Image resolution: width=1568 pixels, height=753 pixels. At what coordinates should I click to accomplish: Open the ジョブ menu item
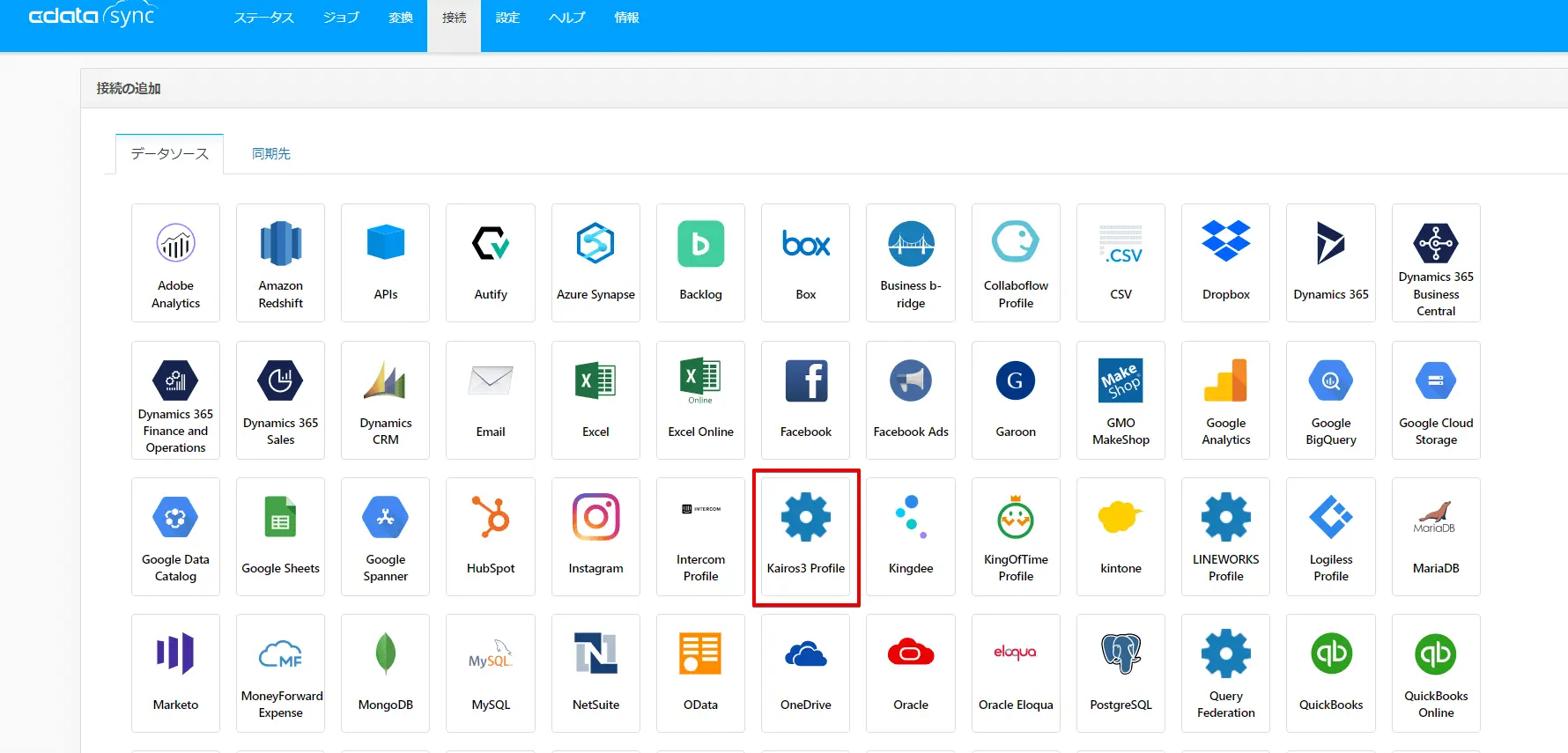pyautogui.click(x=341, y=18)
